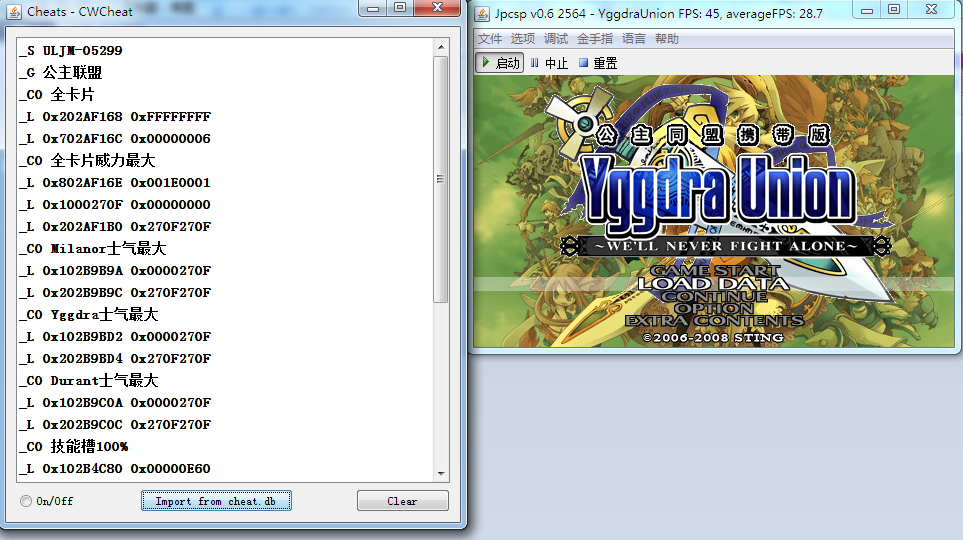Open the 选项 menu
This screenshot has height=540, width=963.
pyautogui.click(x=523, y=39)
